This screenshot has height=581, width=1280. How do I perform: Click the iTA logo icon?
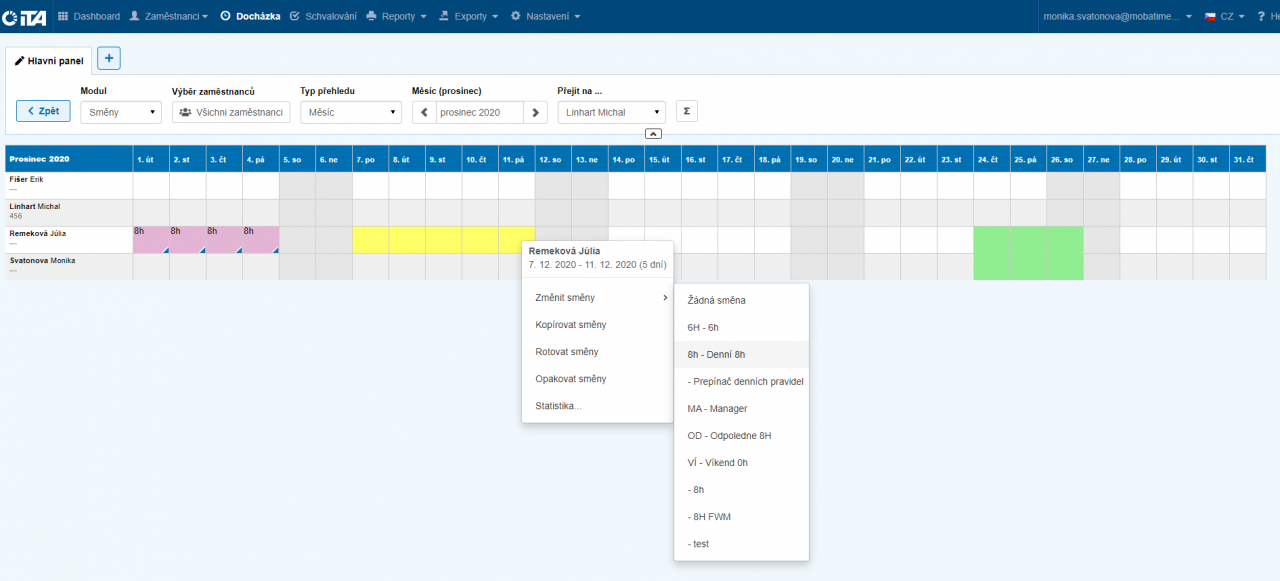point(24,17)
